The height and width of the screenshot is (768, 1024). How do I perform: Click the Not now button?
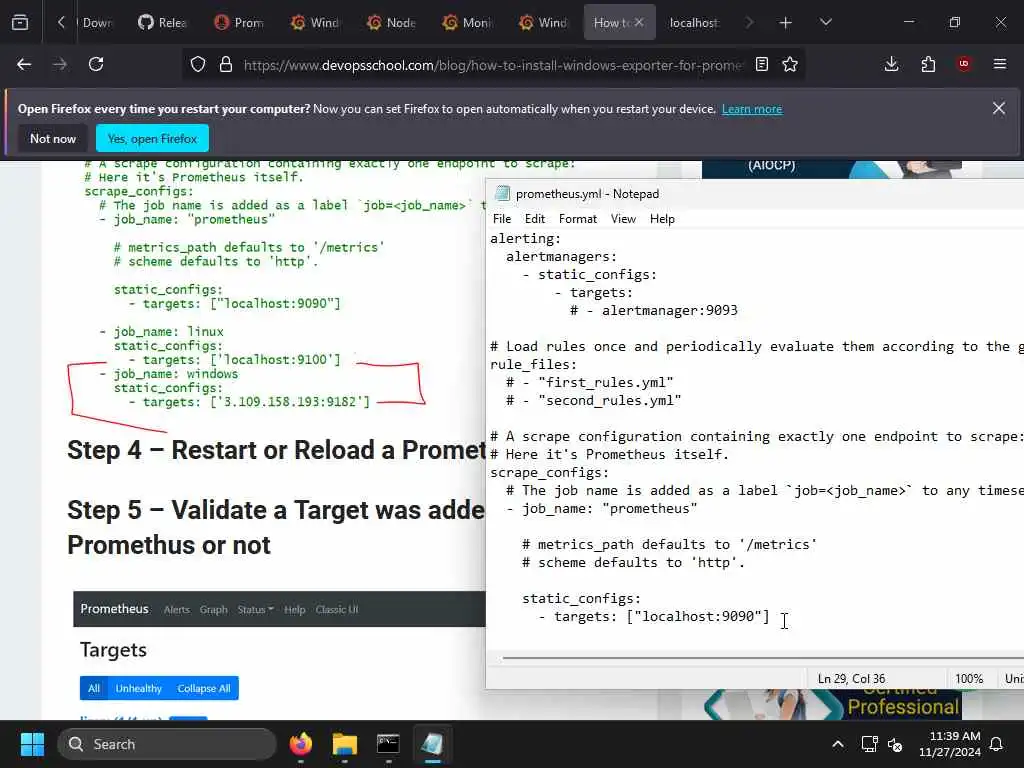pos(53,138)
